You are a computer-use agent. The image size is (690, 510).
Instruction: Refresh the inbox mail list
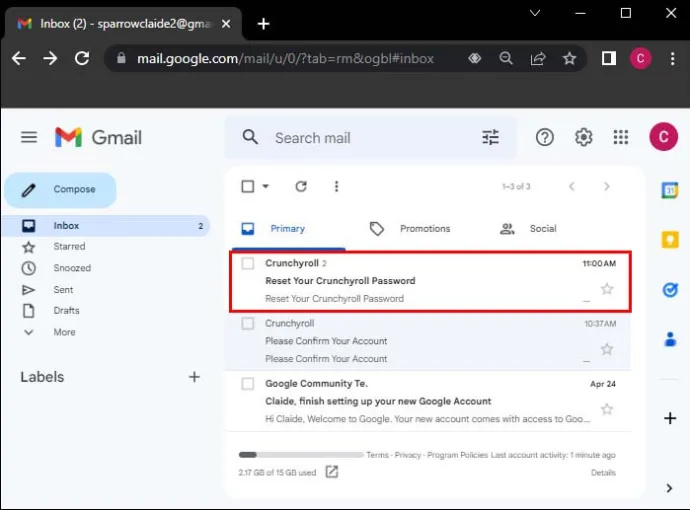click(301, 187)
